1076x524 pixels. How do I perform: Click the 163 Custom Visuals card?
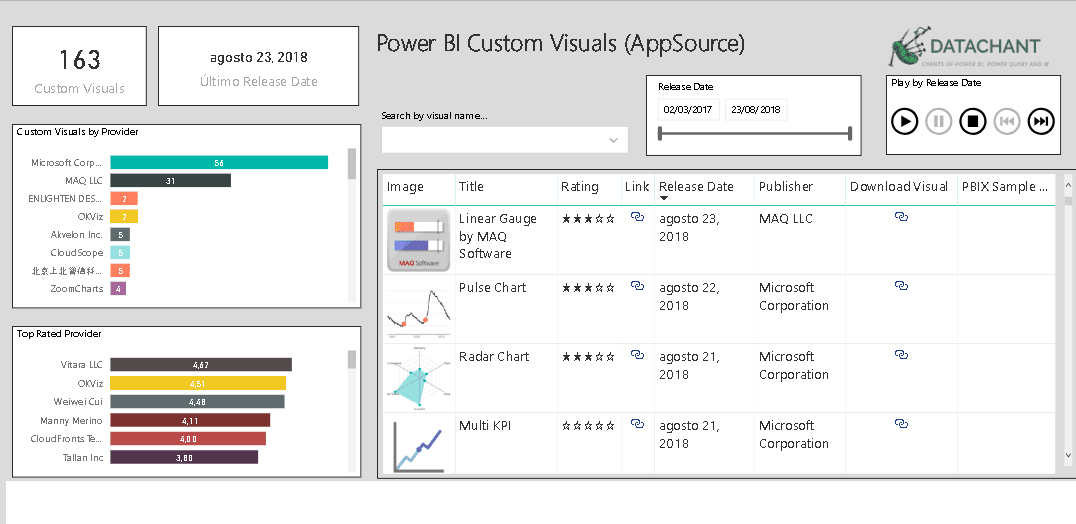pos(80,67)
